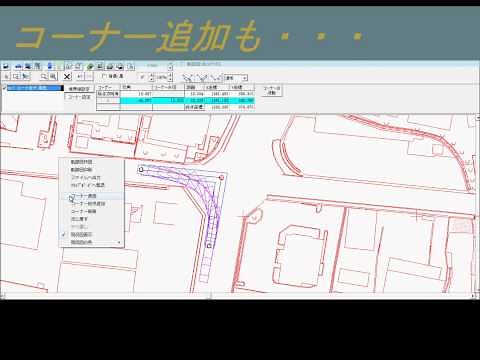Image resolution: width=480 pixels, height=360 pixels.
Task: Toggle the checkbox in the second toolbar row
Action: [x=104, y=76]
